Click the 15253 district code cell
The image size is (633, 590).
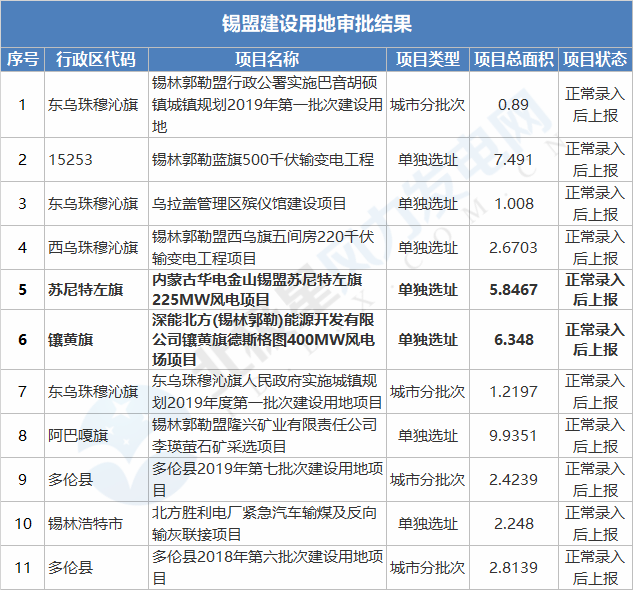(x=70, y=160)
